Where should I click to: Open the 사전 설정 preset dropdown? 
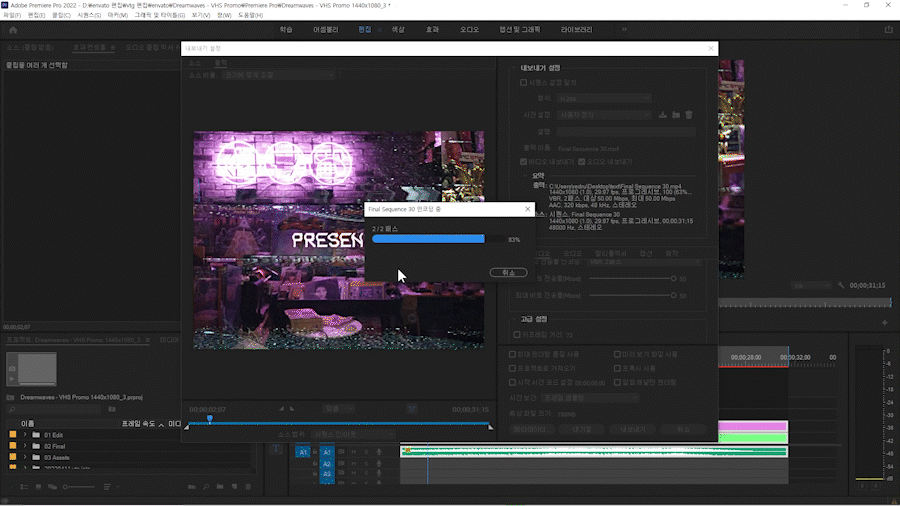[x=604, y=115]
